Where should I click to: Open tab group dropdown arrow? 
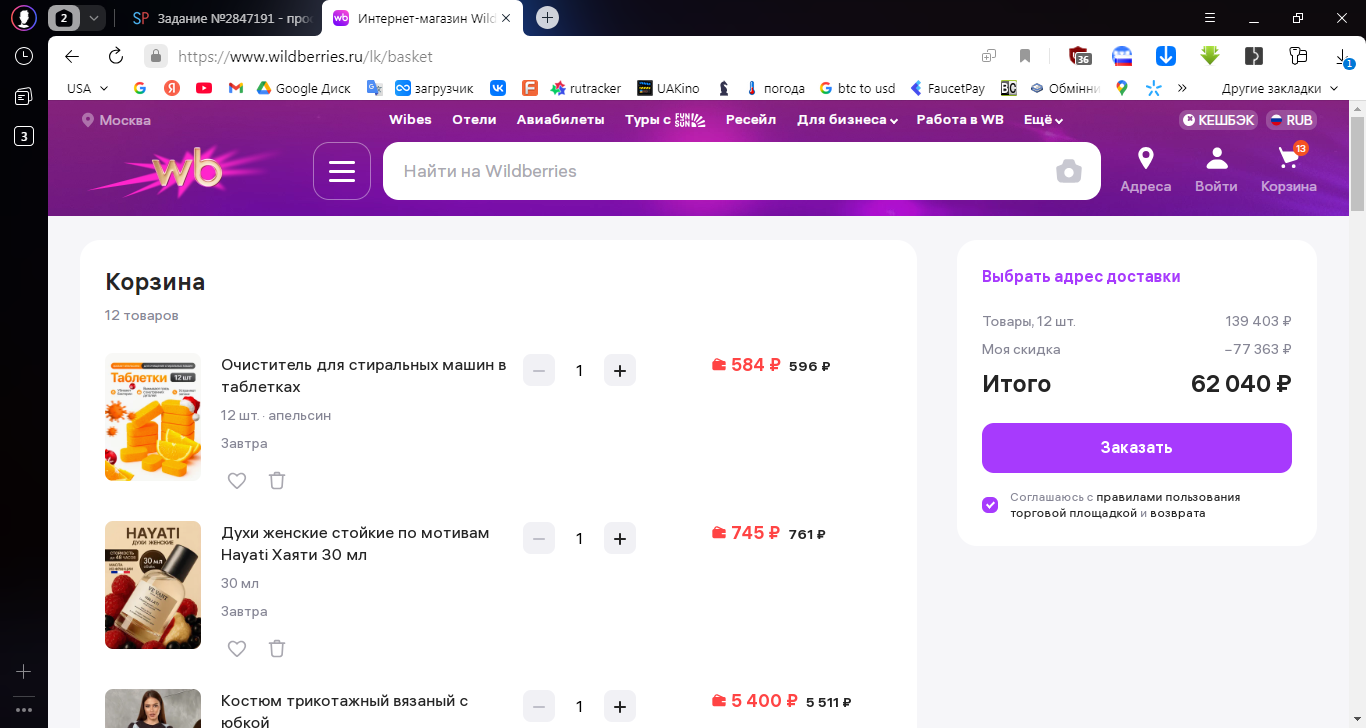(x=93, y=18)
